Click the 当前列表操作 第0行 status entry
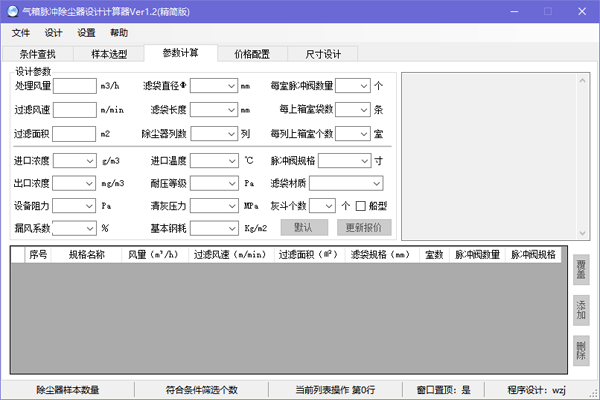The width and height of the screenshot is (600, 400). (335, 390)
